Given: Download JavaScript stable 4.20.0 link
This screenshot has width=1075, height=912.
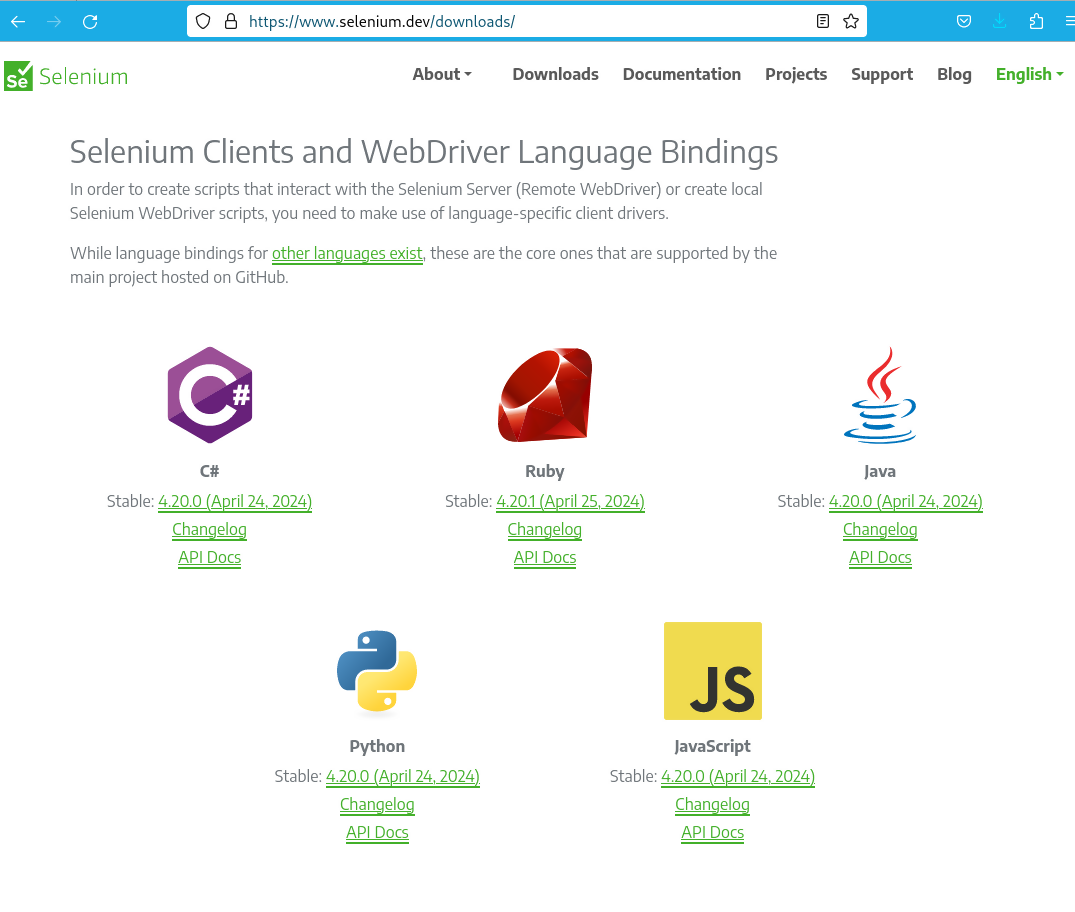Looking at the screenshot, I should (738, 777).
